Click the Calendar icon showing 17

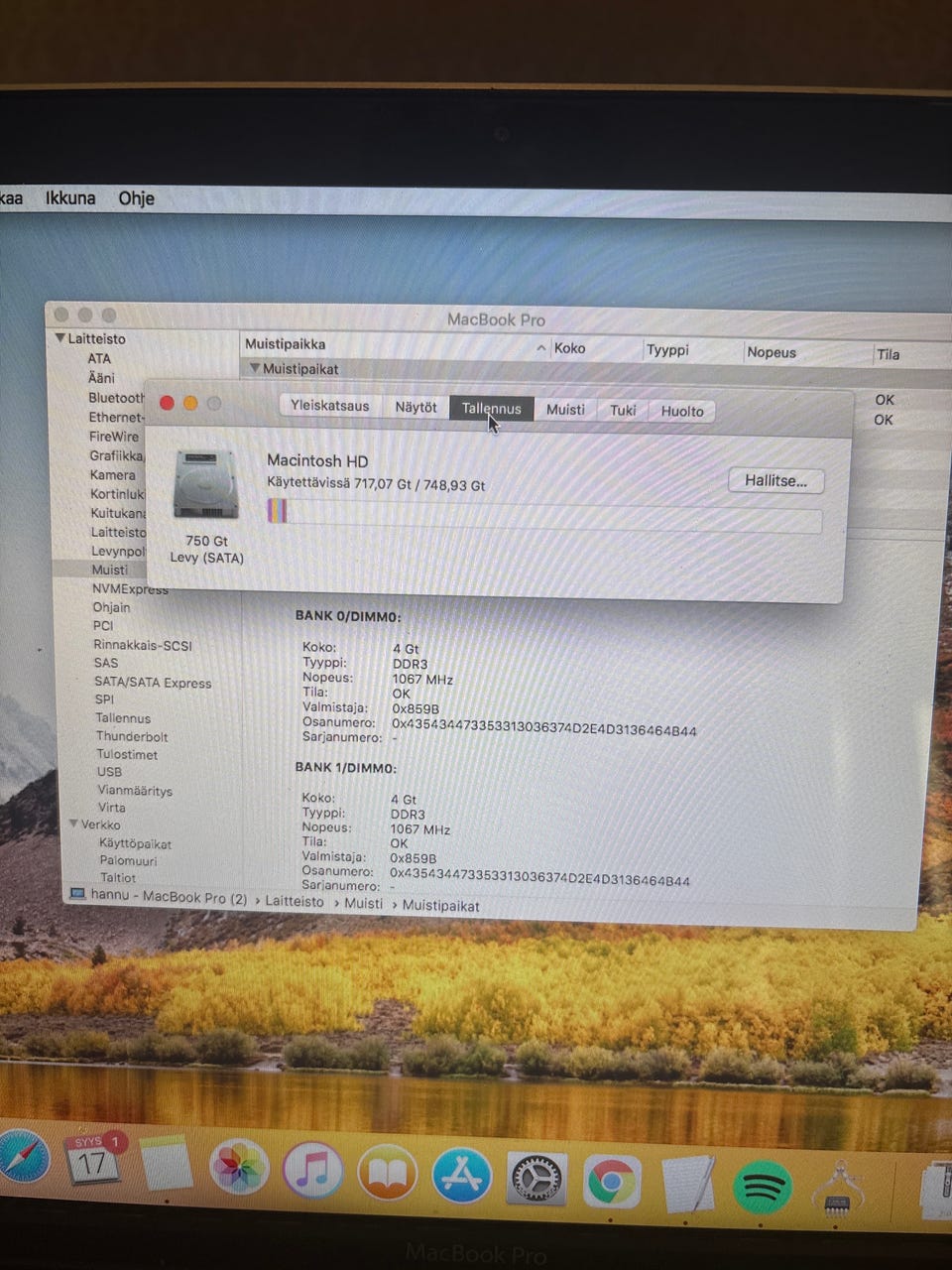[x=93, y=1160]
